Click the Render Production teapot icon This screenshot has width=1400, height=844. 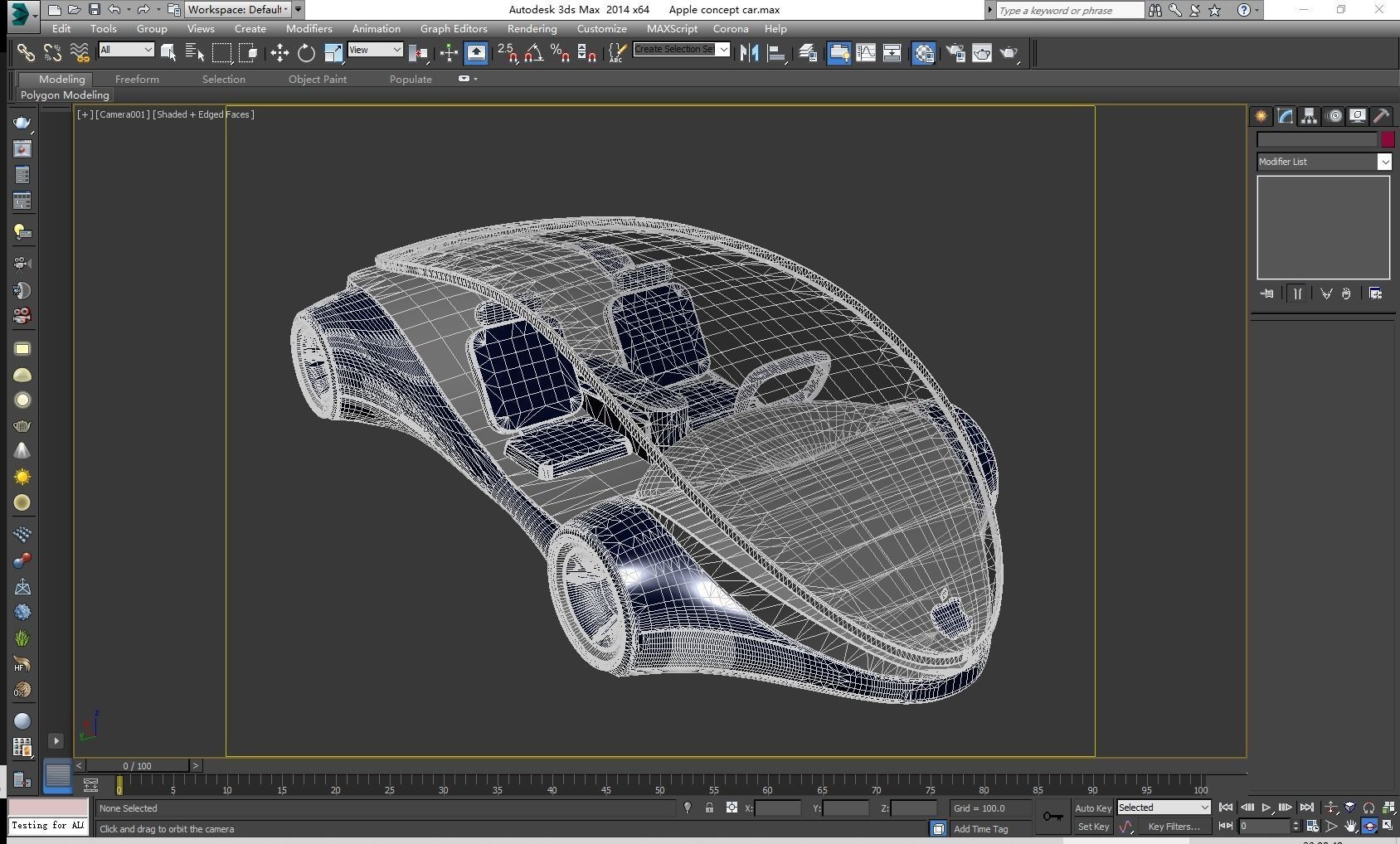pyautogui.click(x=1009, y=53)
